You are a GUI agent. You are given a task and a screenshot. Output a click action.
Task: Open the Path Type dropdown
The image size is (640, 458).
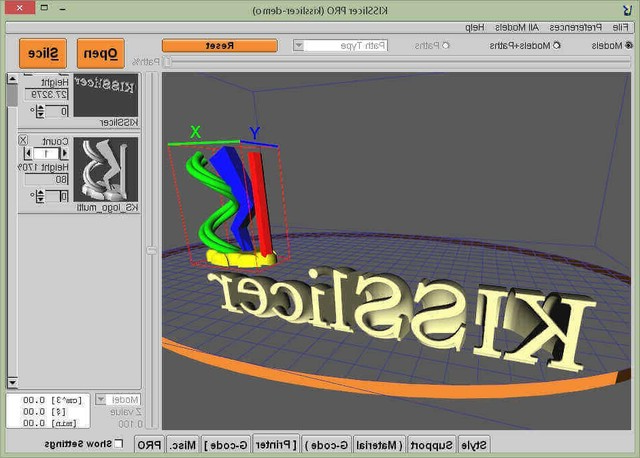298,45
